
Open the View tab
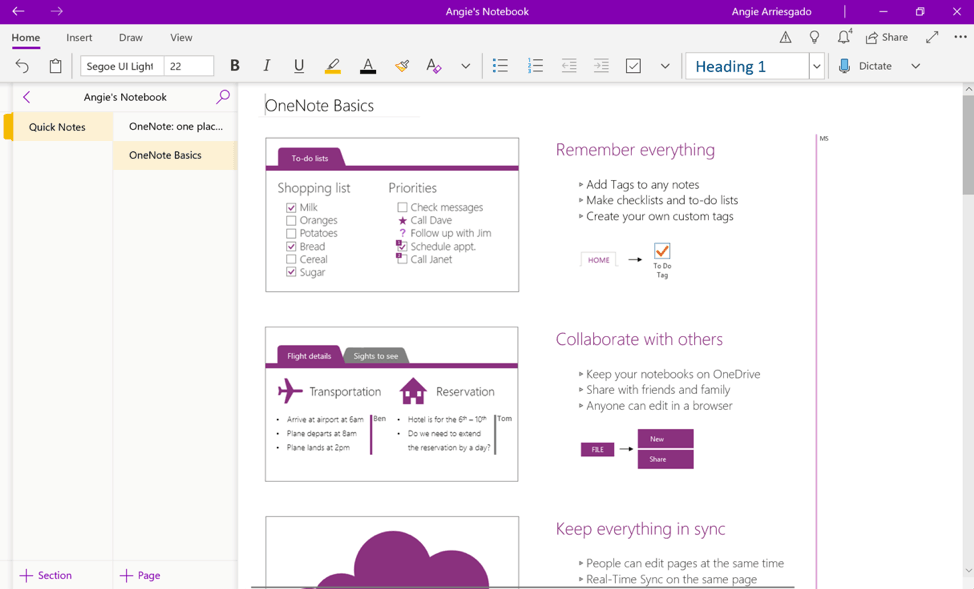[181, 38]
